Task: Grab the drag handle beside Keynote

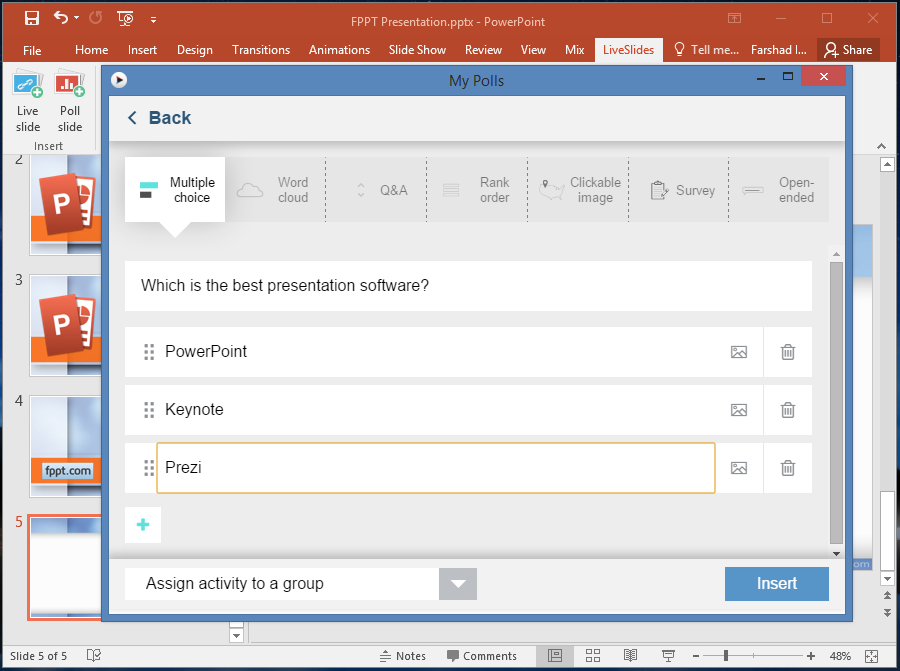Action: (149, 410)
